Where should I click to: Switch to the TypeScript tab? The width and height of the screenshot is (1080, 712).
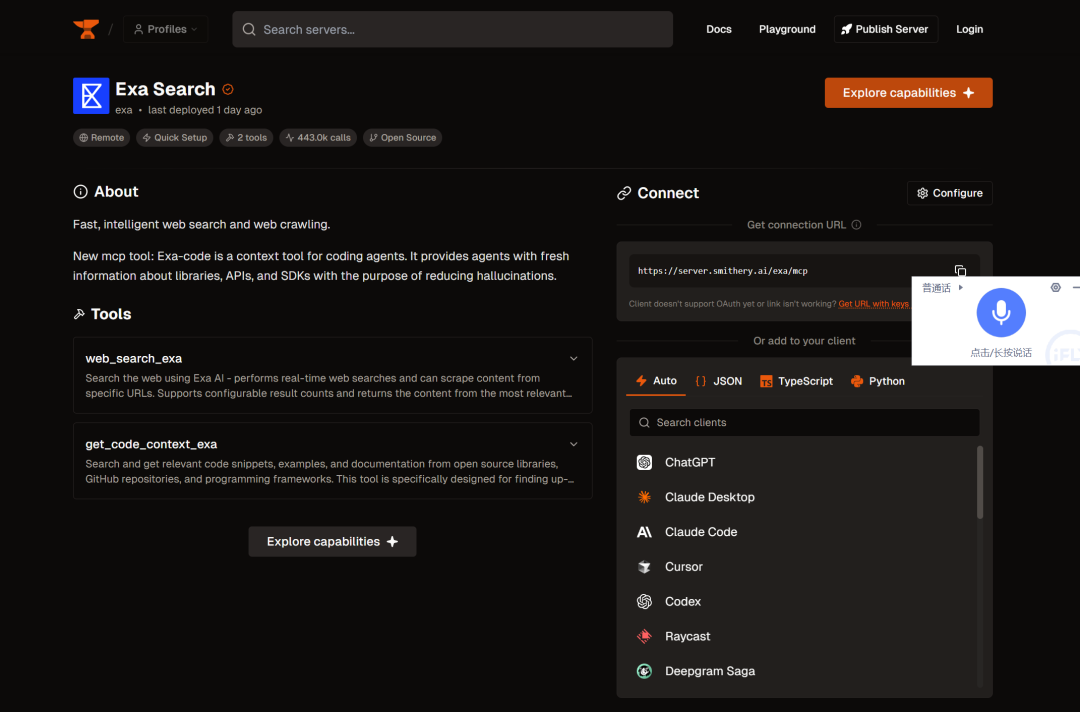[x=796, y=381]
